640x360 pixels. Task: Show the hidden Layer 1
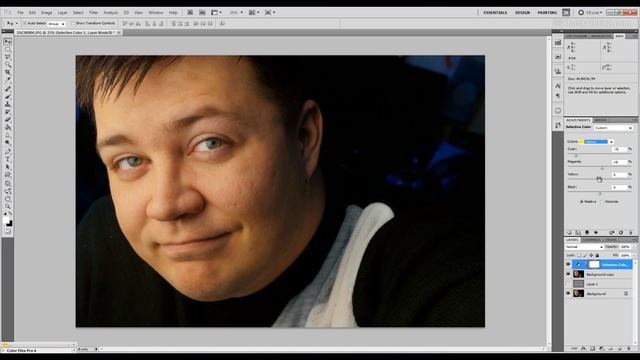(568, 284)
